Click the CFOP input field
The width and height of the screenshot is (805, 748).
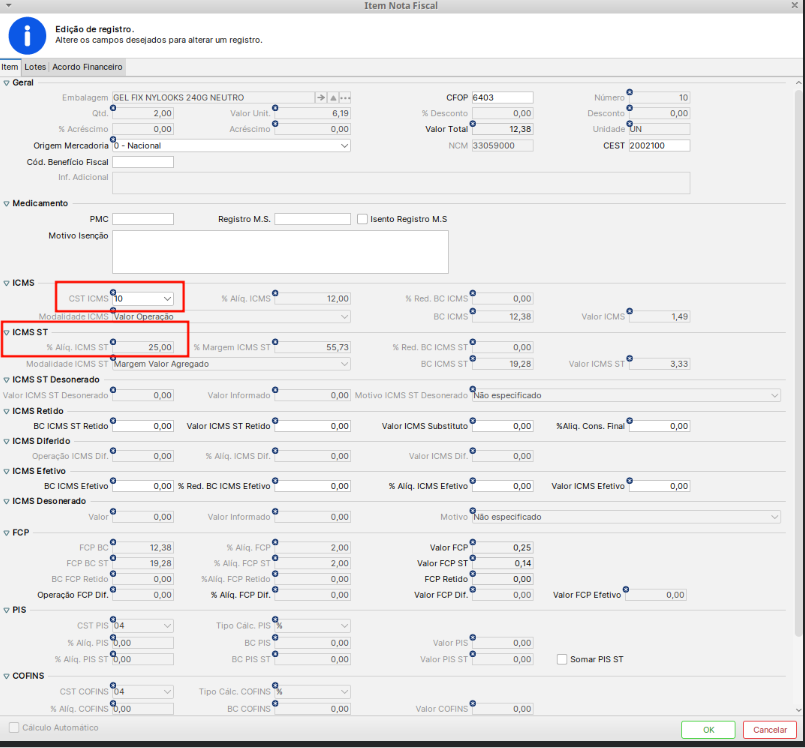[x=502, y=98]
